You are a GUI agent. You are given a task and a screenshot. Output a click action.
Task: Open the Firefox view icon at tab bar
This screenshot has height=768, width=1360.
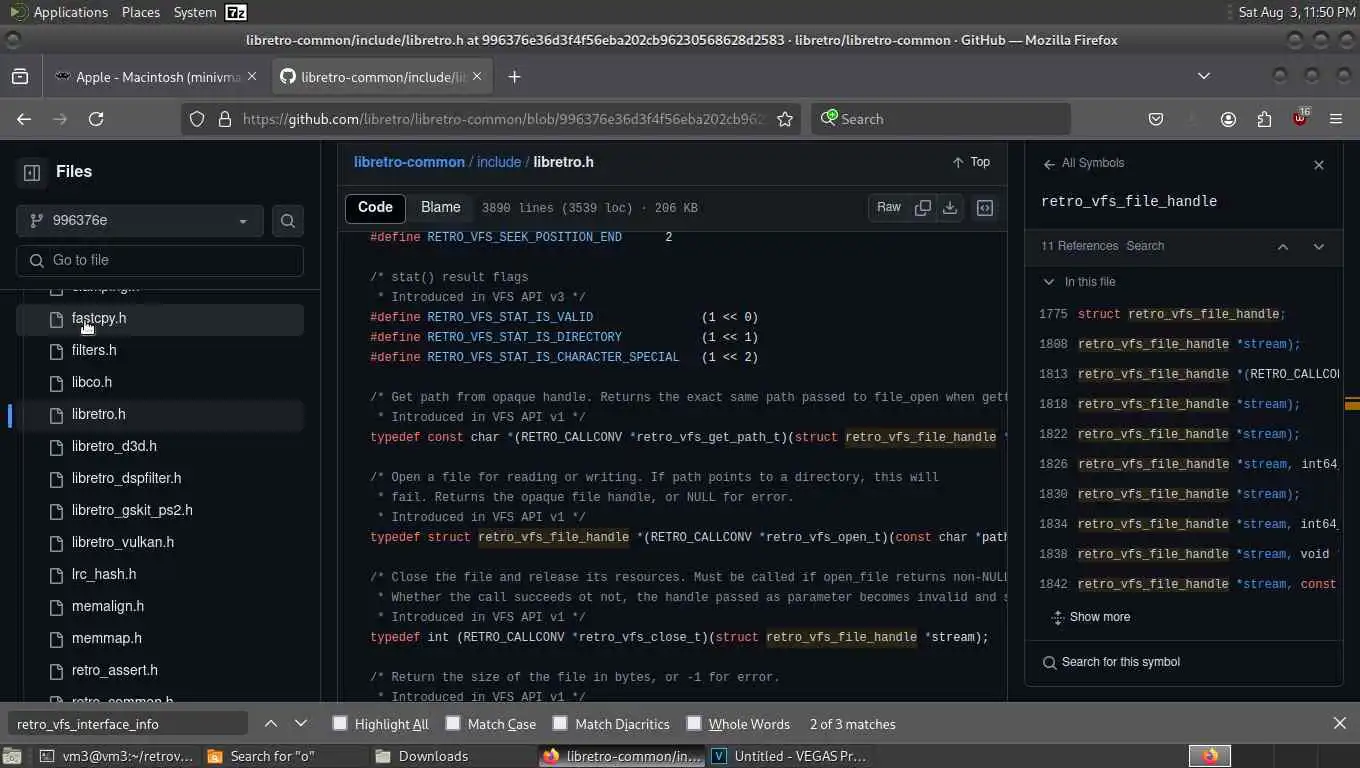(20, 77)
